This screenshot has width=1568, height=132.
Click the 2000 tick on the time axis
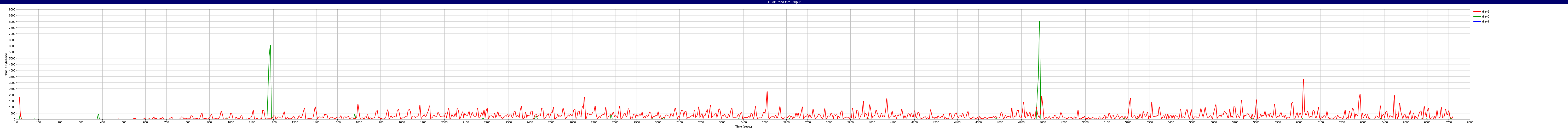444,123
